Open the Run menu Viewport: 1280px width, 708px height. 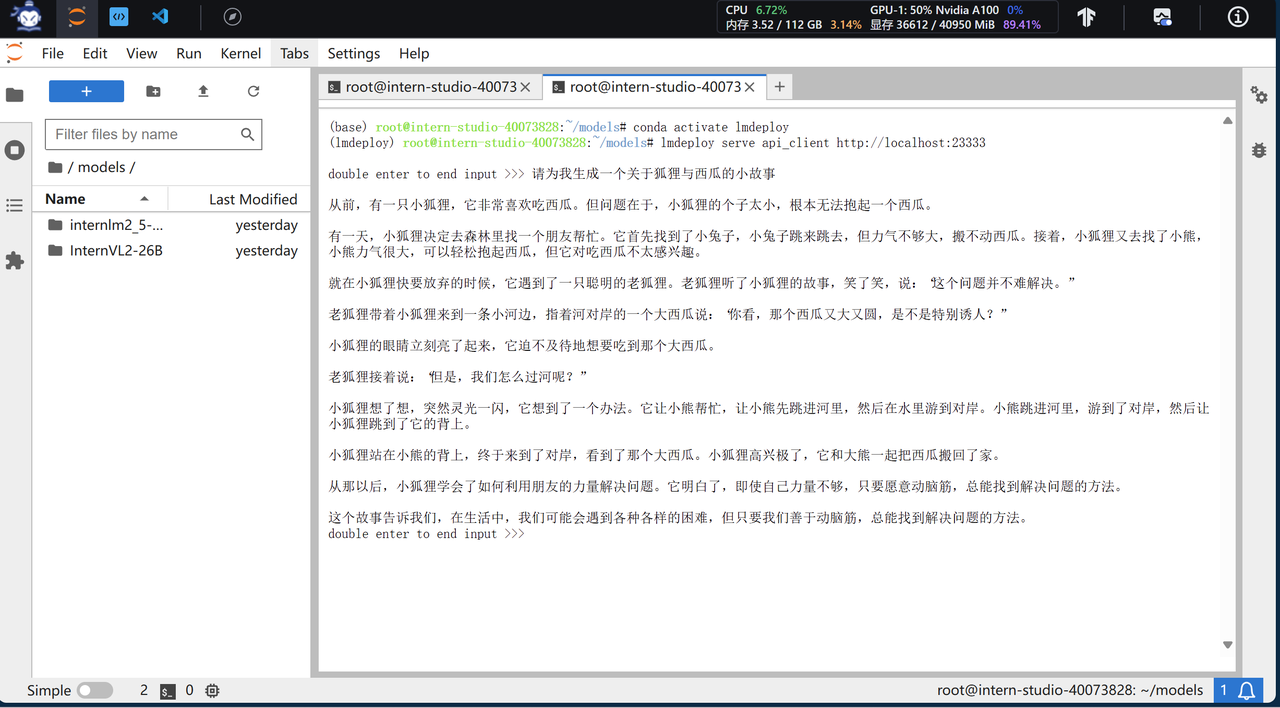(189, 53)
